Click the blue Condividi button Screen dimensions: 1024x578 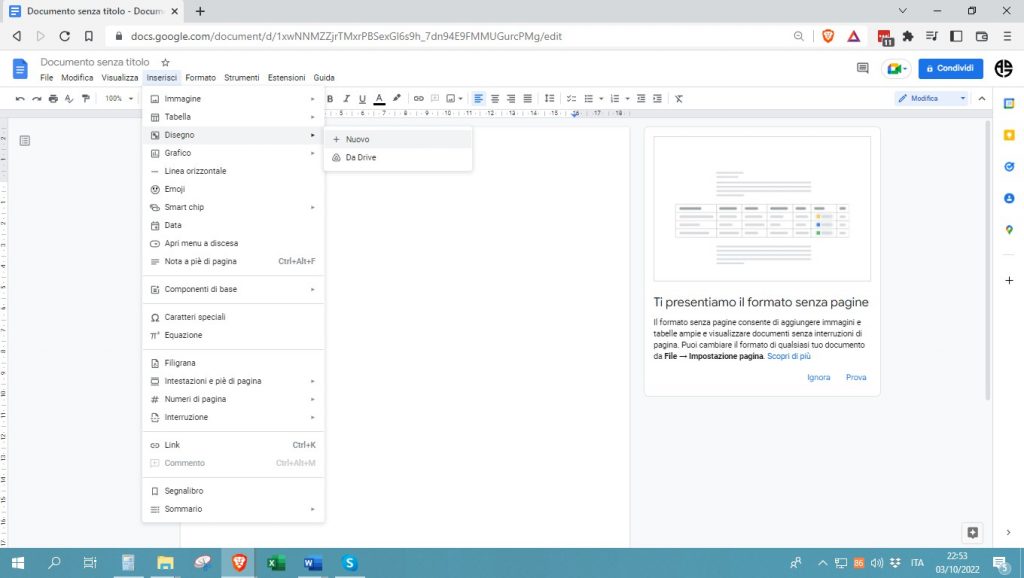pyautogui.click(x=950, y=68)
